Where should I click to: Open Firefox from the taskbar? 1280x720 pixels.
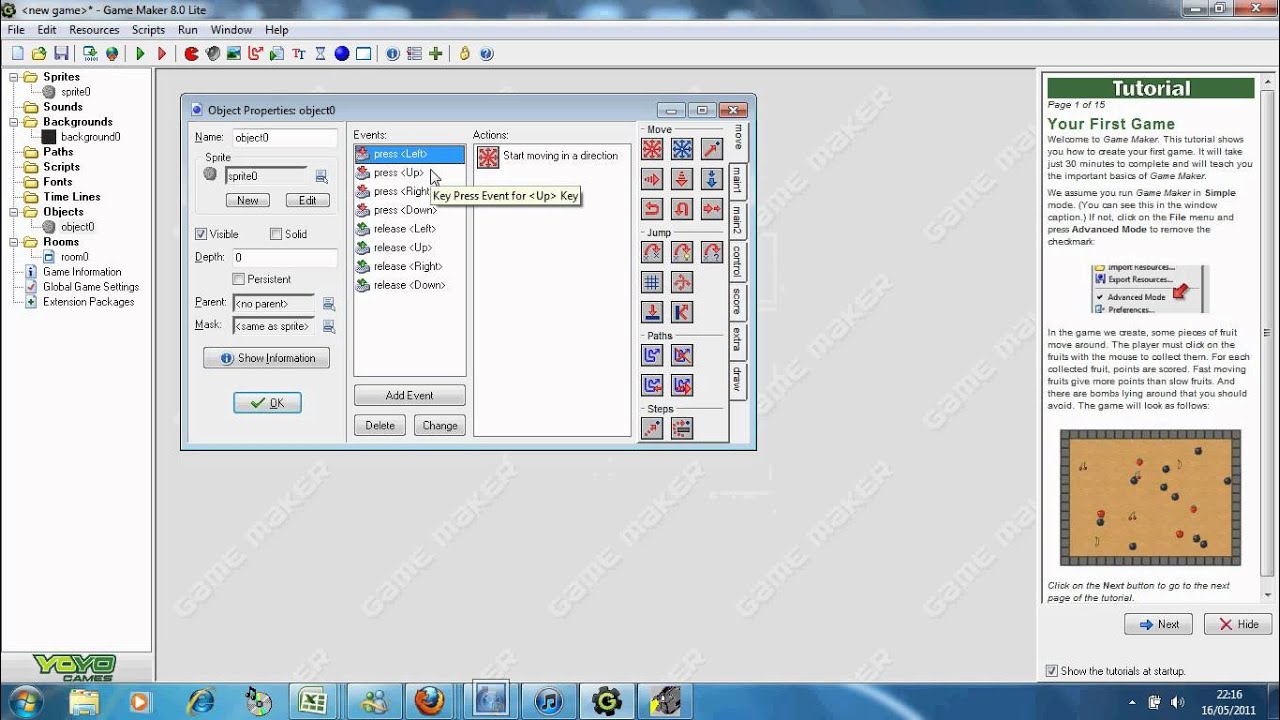pos(430,700)
